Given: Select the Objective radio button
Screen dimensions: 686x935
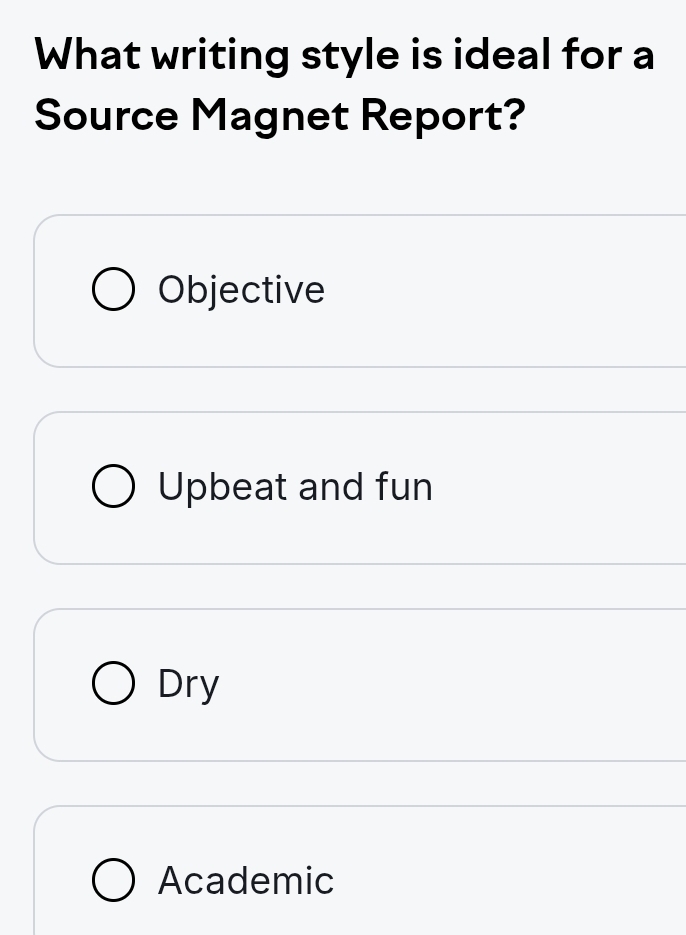Looking at the screenshot, I should pyautogui.click(x=114, y=291).
